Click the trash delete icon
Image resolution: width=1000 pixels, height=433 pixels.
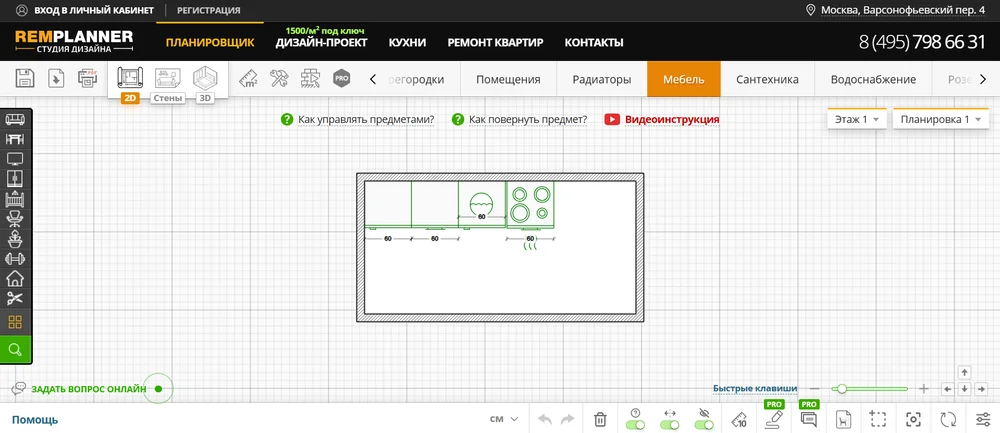tap(600, 419)
